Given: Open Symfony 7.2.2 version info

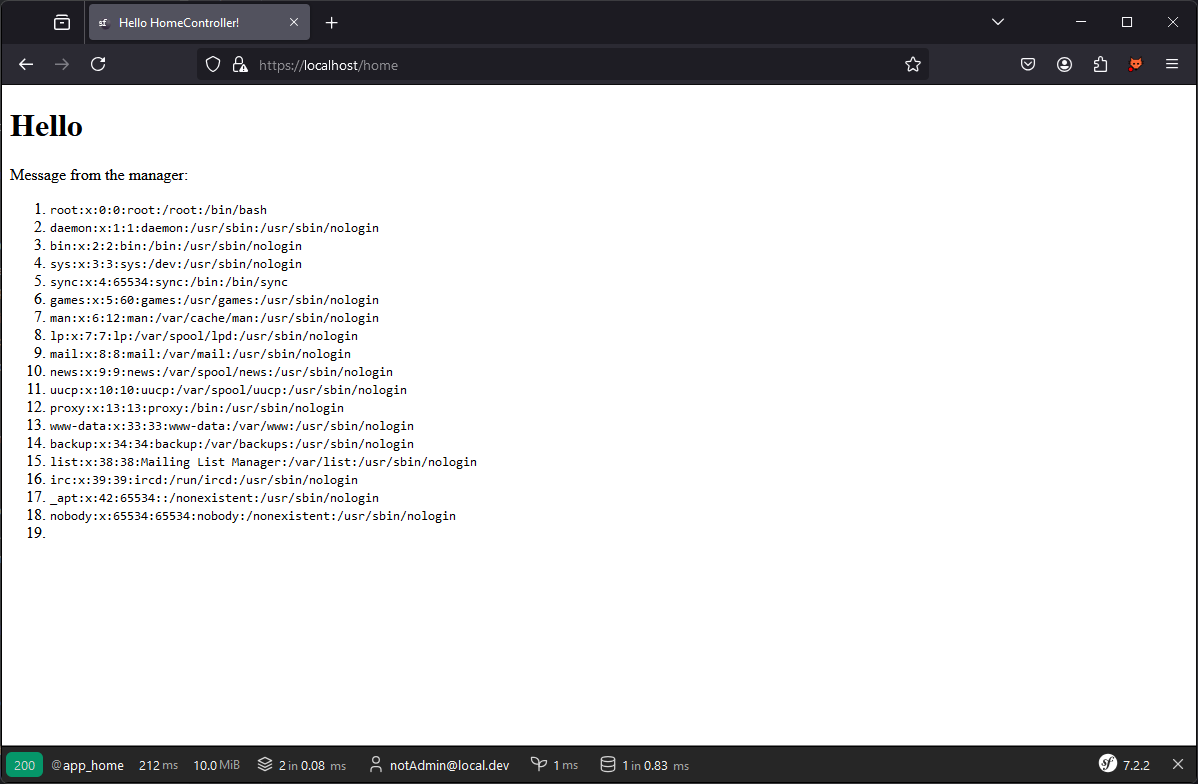Looking at the screenshot, I should pos(1125,765).
